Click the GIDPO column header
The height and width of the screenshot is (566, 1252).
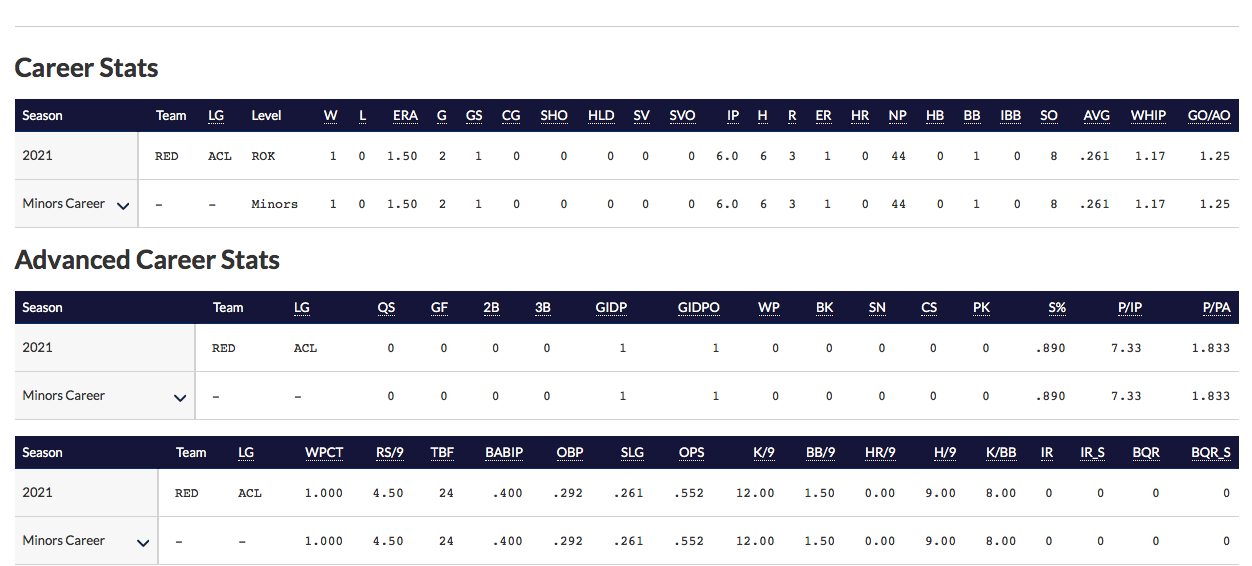pos(698,308)
